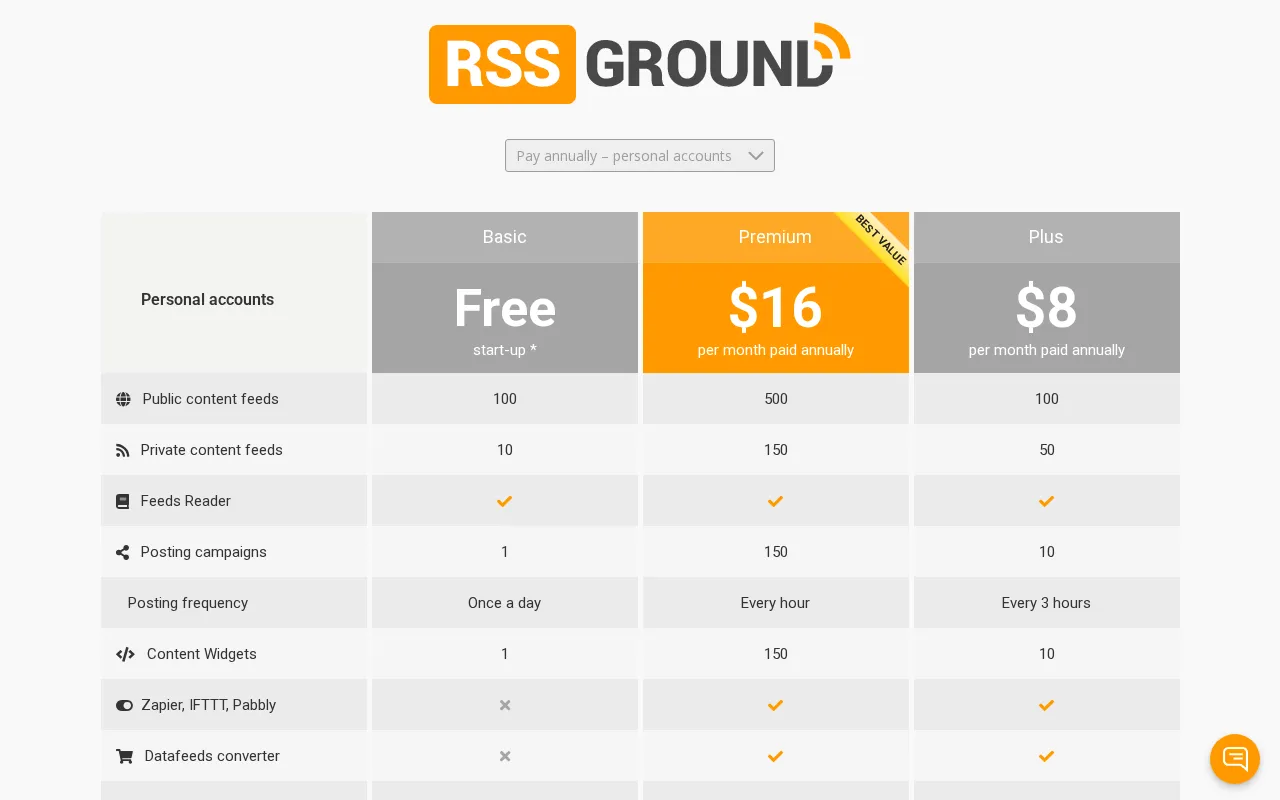Click the toggle icon beside Zapier, IFTTT, Pabbly

124,705
